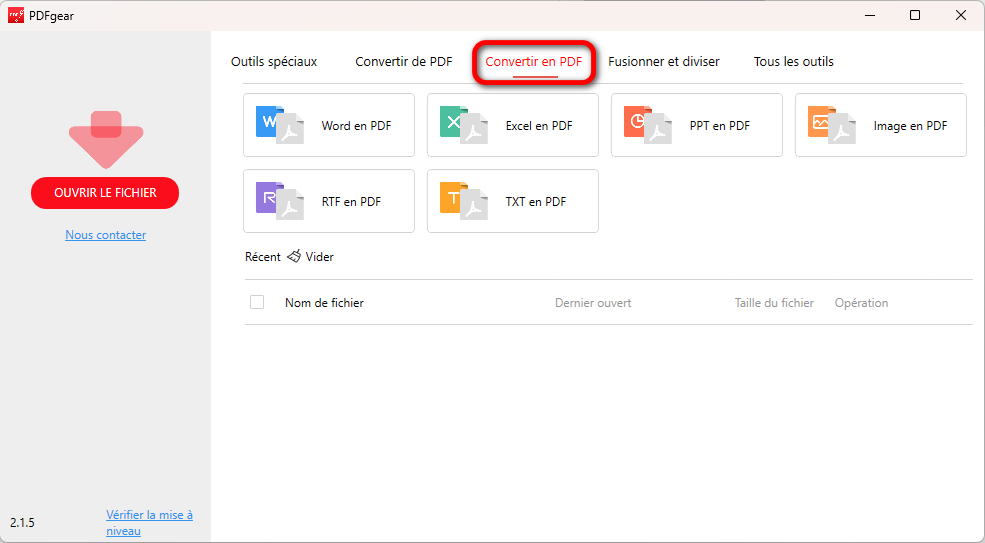This screenshot has width=985, height=543.
Task: Click the broom icon beside Vider
Action: pyautogui.click(x=293, y=256)
